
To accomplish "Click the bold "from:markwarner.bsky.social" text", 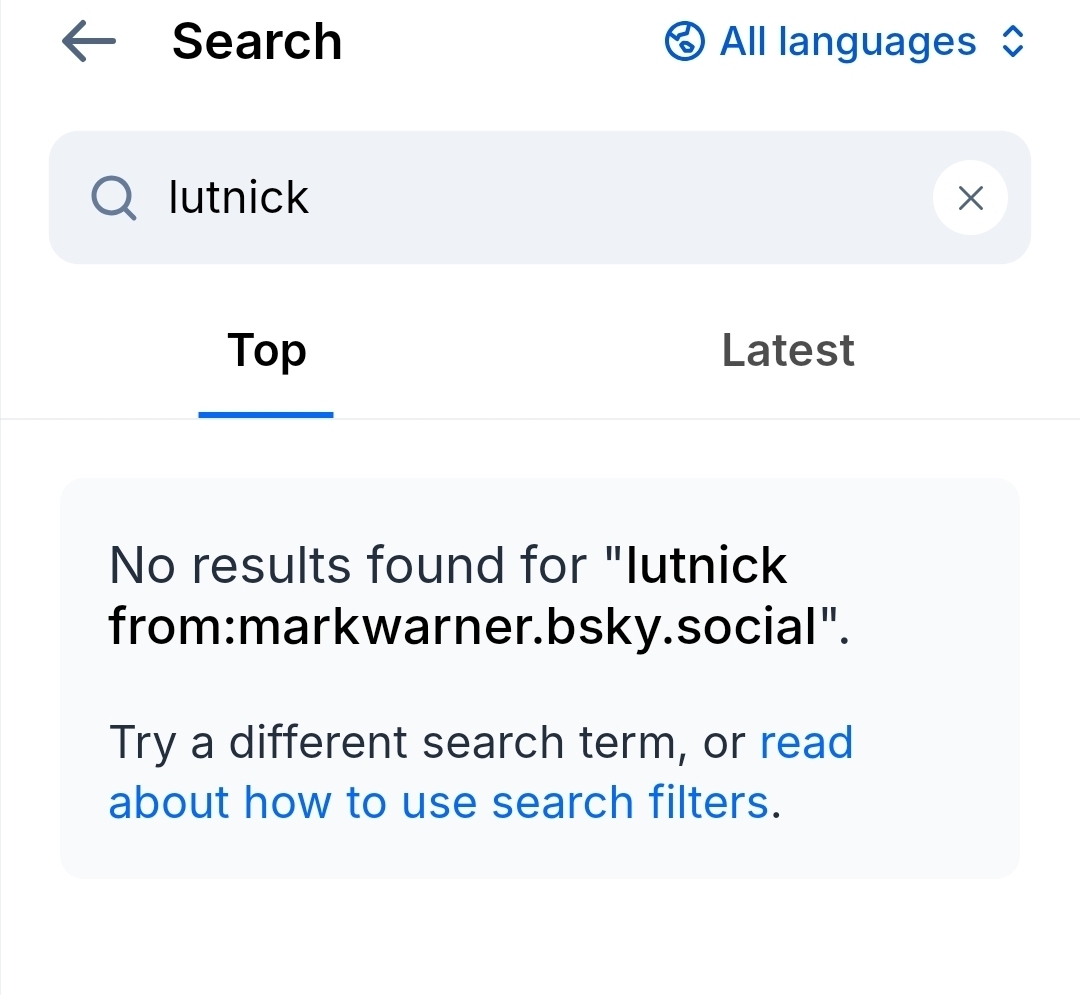I will click(x=463, y=626).
